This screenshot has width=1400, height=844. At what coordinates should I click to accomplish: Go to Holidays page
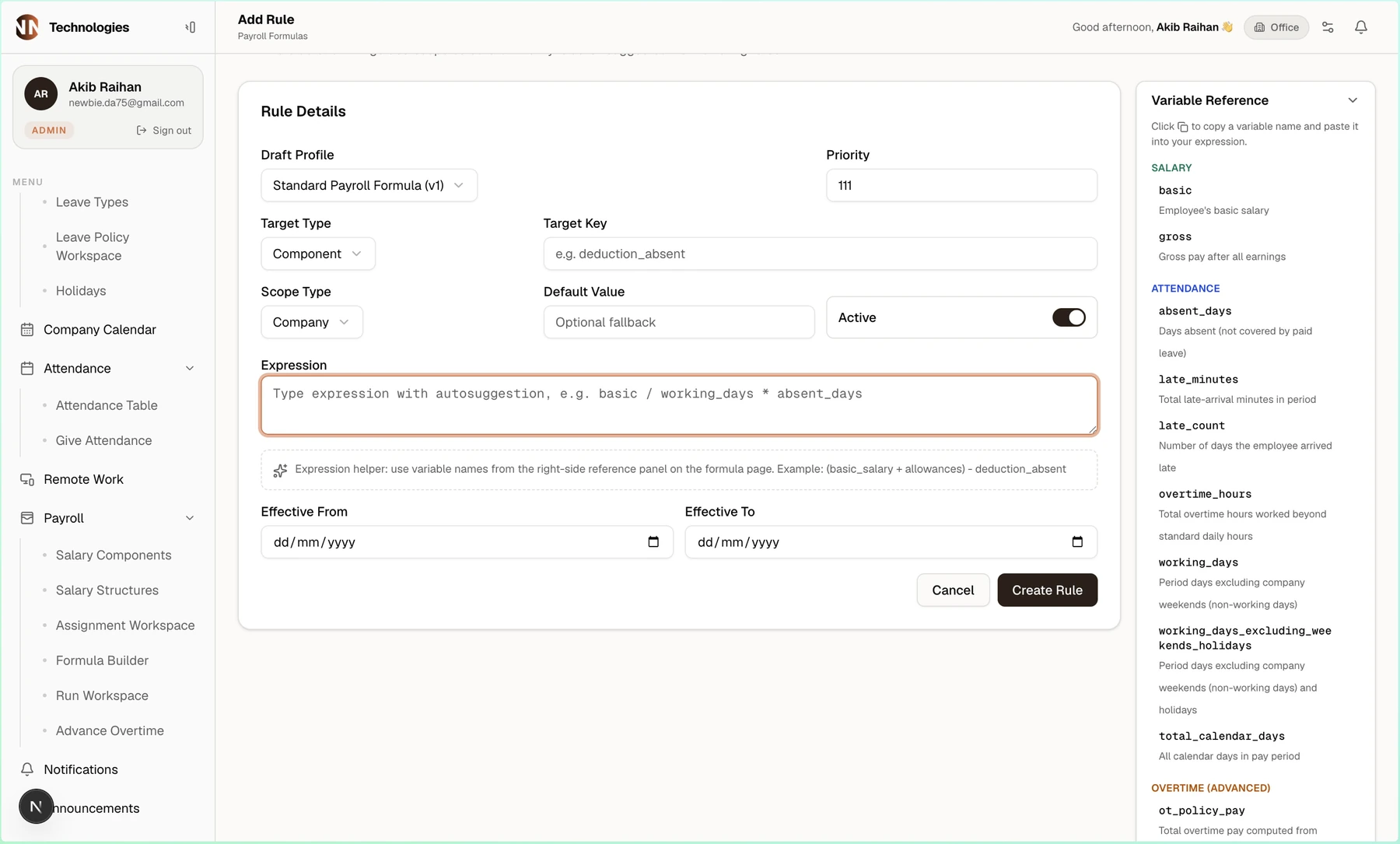pyautogui.click(x=81, y=291)
